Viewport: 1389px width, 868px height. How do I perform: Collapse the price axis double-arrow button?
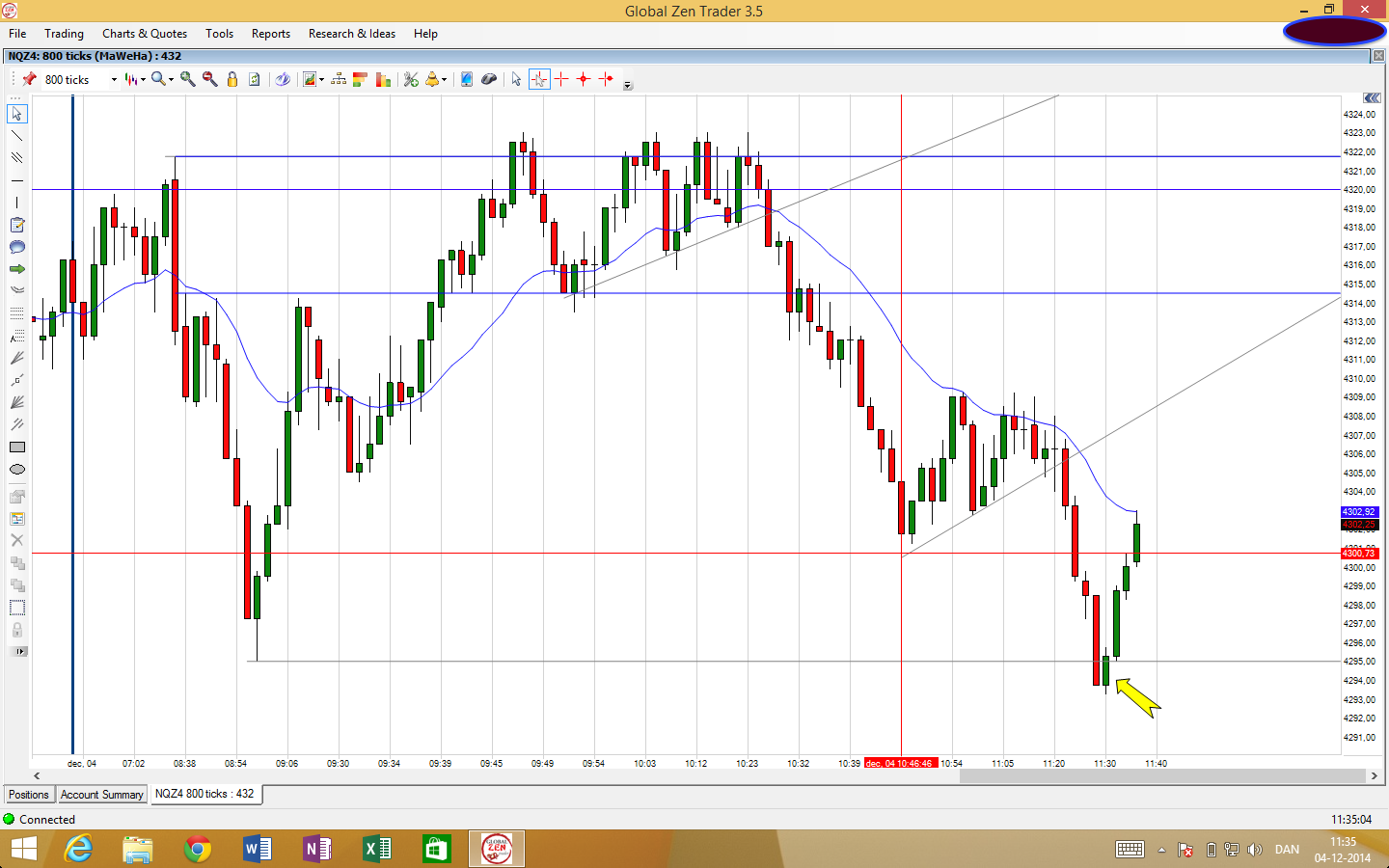1372,98
